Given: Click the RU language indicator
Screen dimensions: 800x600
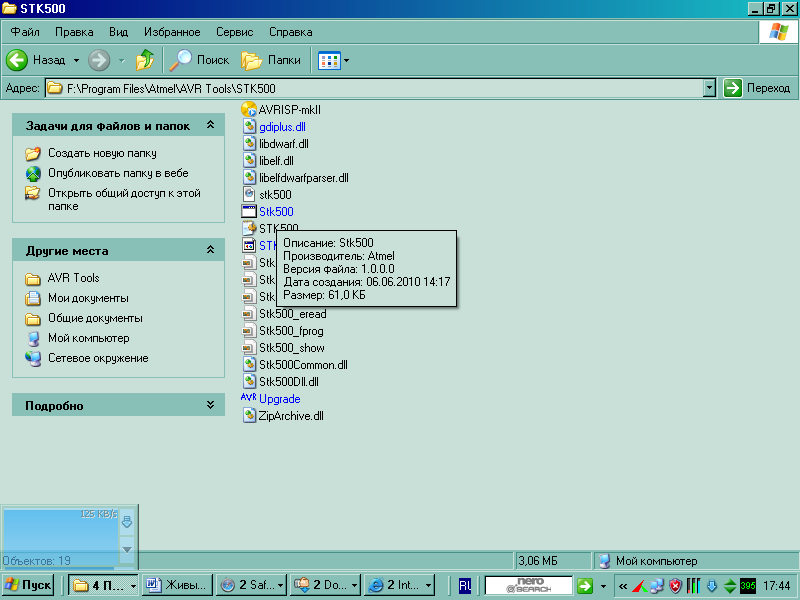Looking at the screenshot, I should click(x=465, y=586).
